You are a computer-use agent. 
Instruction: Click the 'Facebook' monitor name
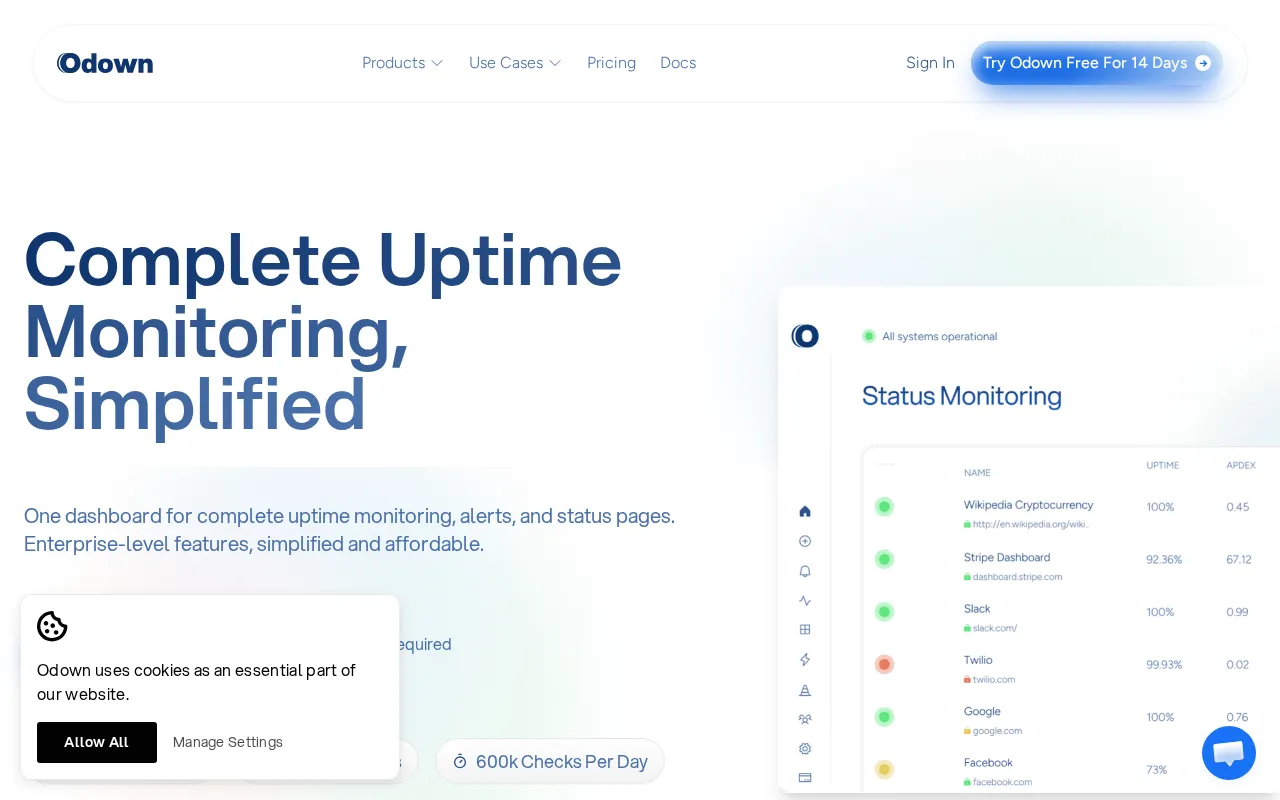988,762
